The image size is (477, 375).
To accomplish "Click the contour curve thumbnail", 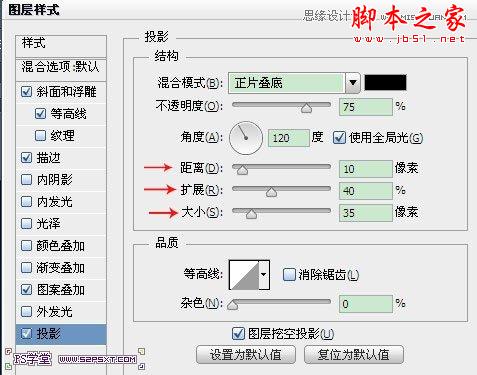I will pyautogui.click(x=244, y=275).
